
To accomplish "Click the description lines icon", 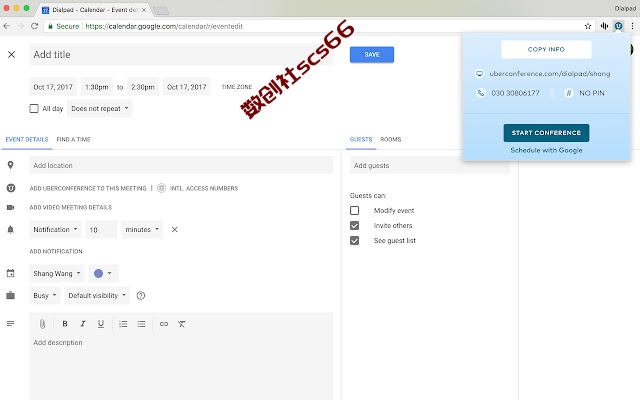I will pyautogui.click(x=11, y=324).
